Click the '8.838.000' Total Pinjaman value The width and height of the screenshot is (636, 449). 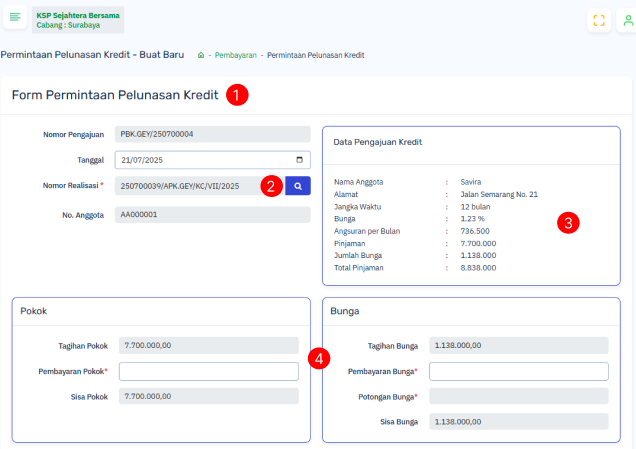pyautogui.click(x=478, y=268)
